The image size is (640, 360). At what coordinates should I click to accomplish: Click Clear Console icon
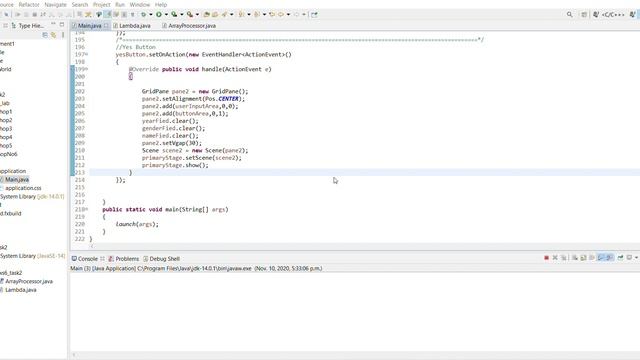click(574, 258)
